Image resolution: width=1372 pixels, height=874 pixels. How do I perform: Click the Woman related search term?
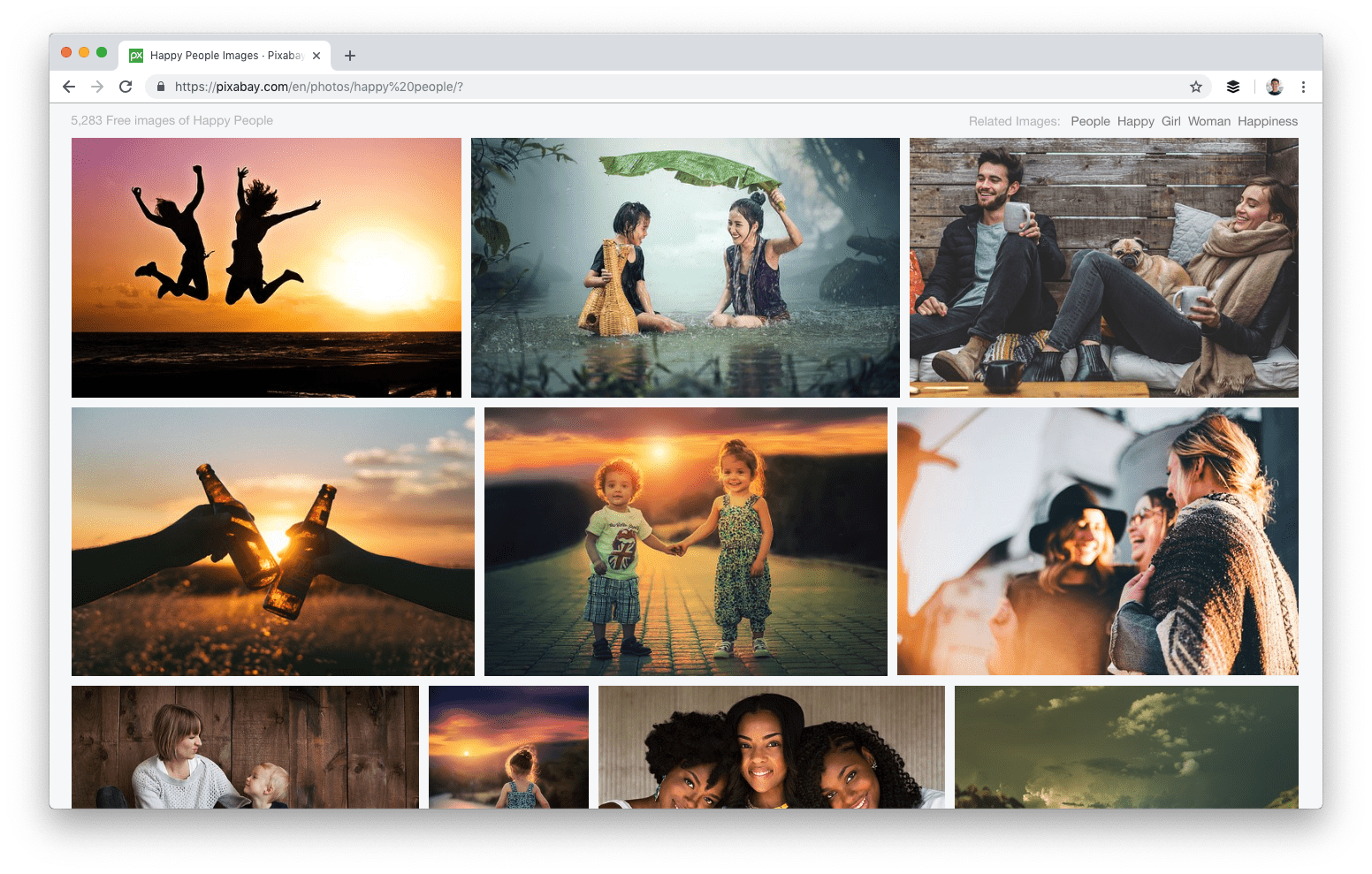click(x=1208, y=121)
